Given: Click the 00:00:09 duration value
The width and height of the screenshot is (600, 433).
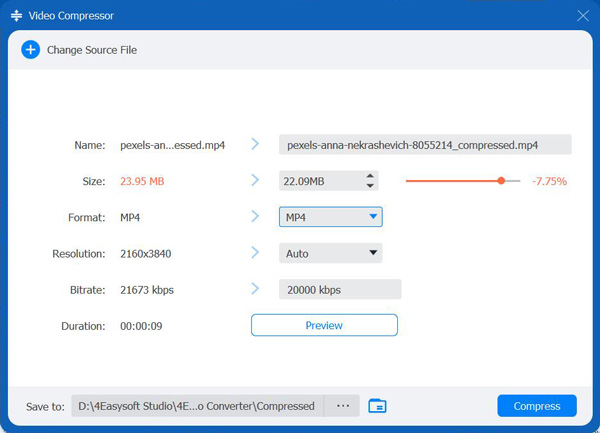Looking at the screenshot, I should tap(141, 326).
